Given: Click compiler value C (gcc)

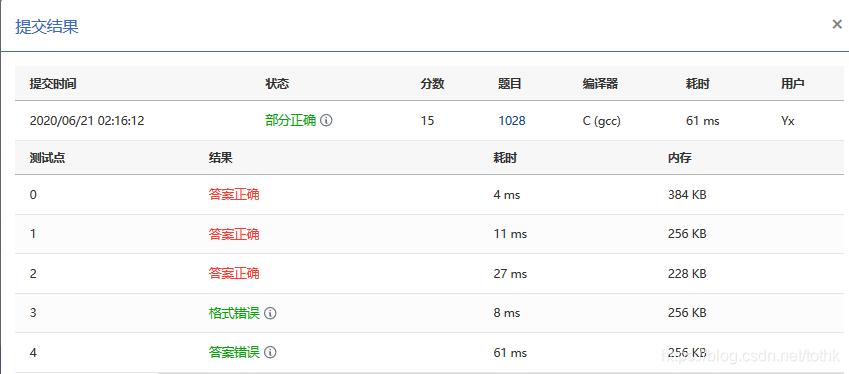Looking at the screenshot, I should (602, 121).
